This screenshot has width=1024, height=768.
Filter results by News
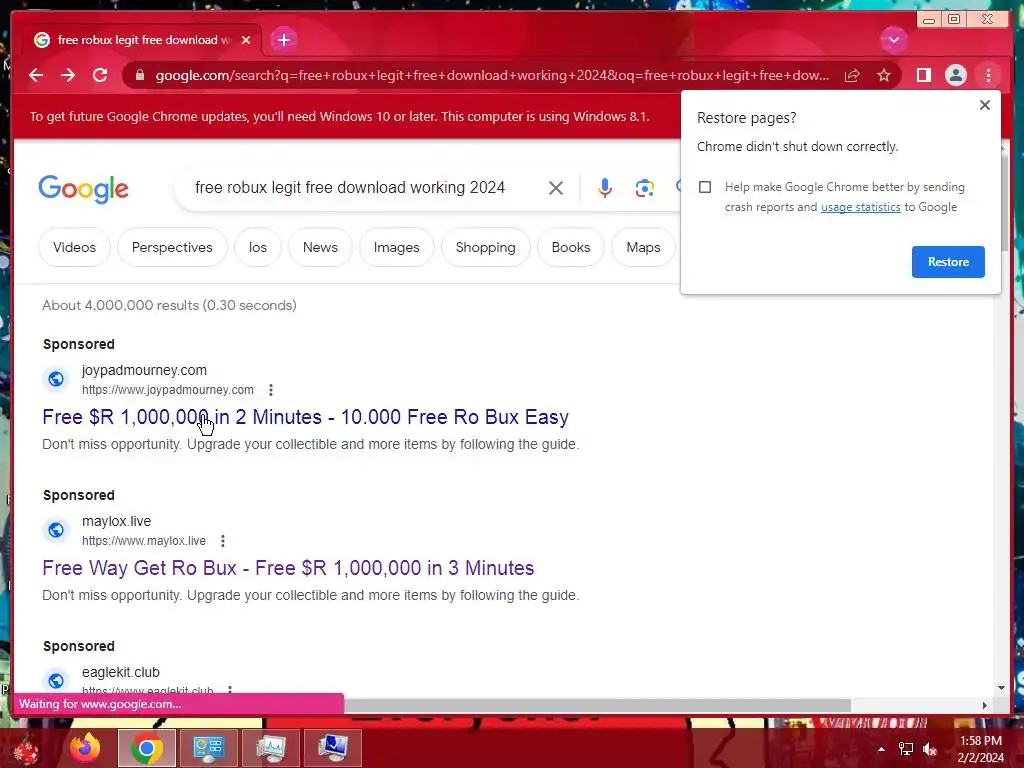(320, 248)
